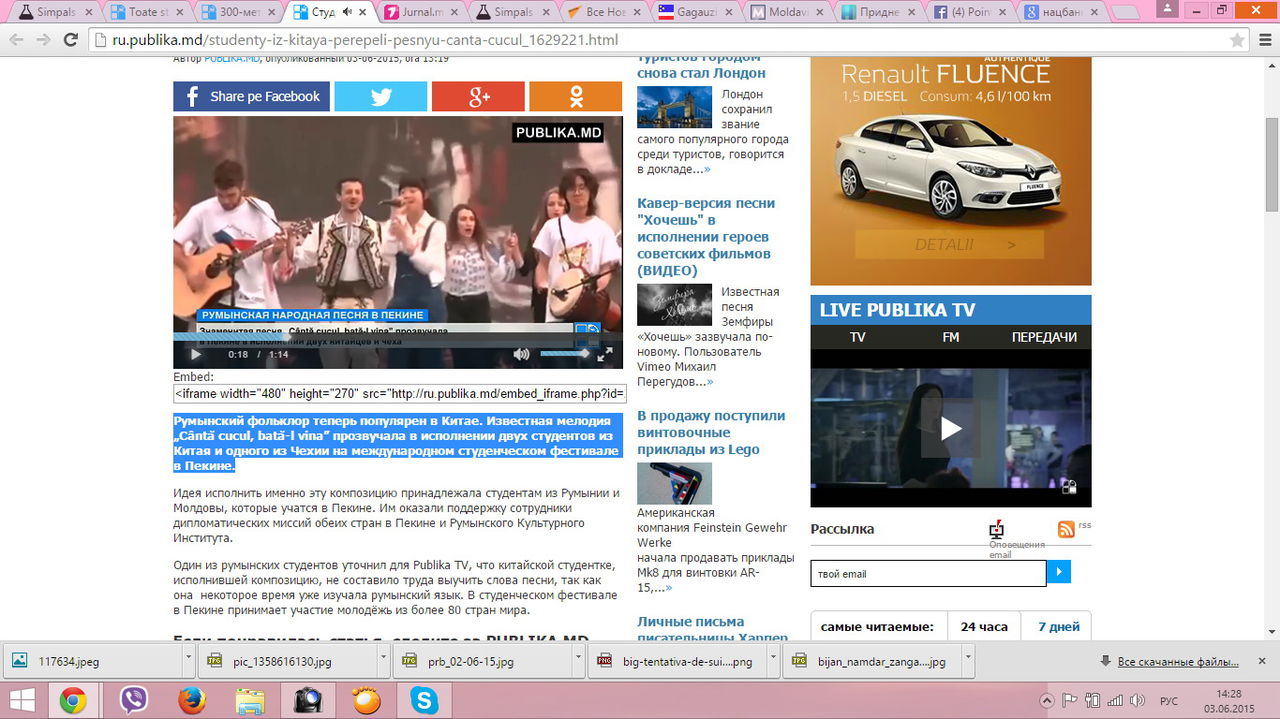Viewport: 1280px width, 719px height.
Task: Open the London tourism article thumbnail
Action: [674, 106]
